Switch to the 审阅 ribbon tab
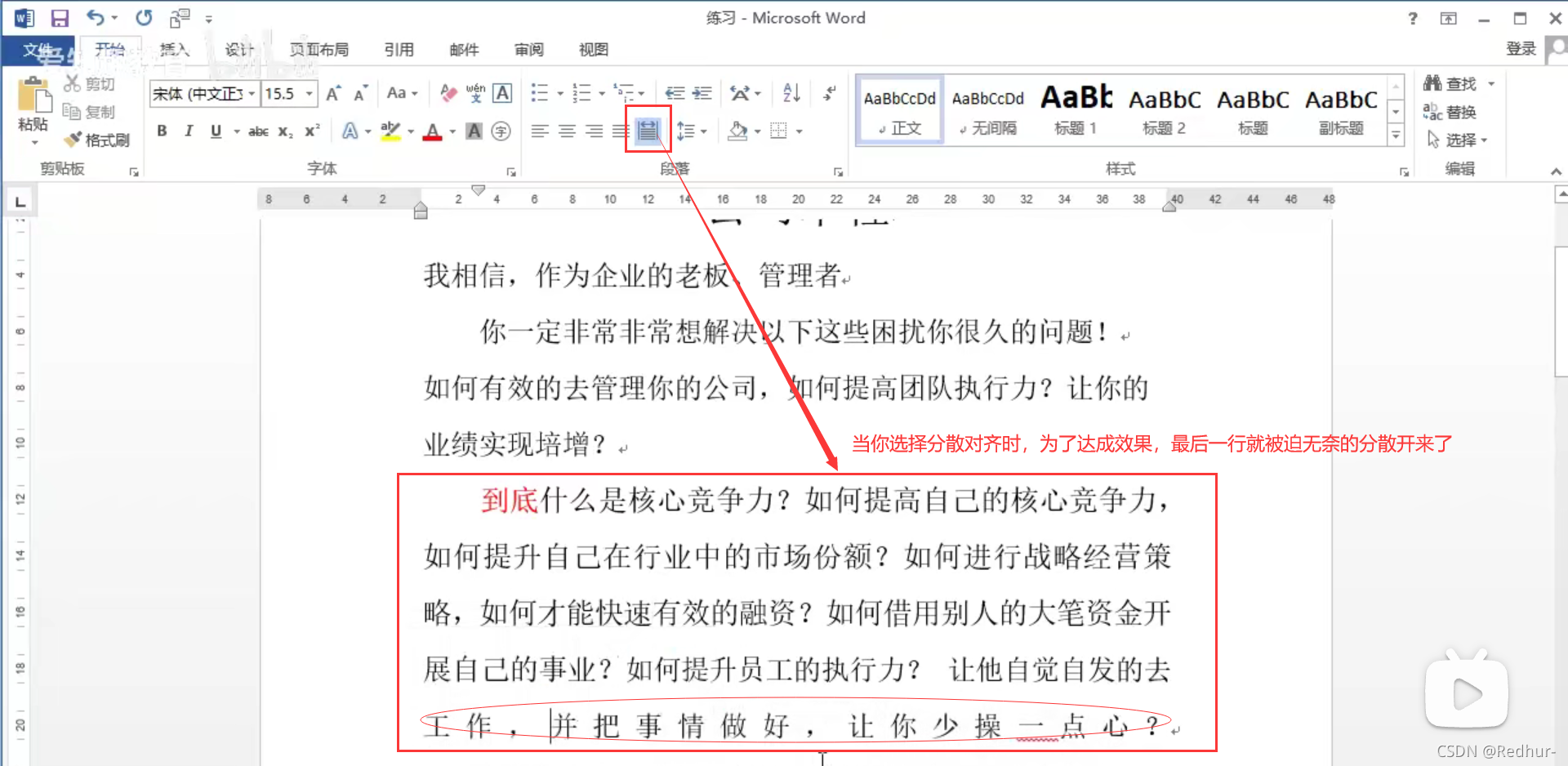This screenshot has width=1568, height=766. tap(529, 50)
